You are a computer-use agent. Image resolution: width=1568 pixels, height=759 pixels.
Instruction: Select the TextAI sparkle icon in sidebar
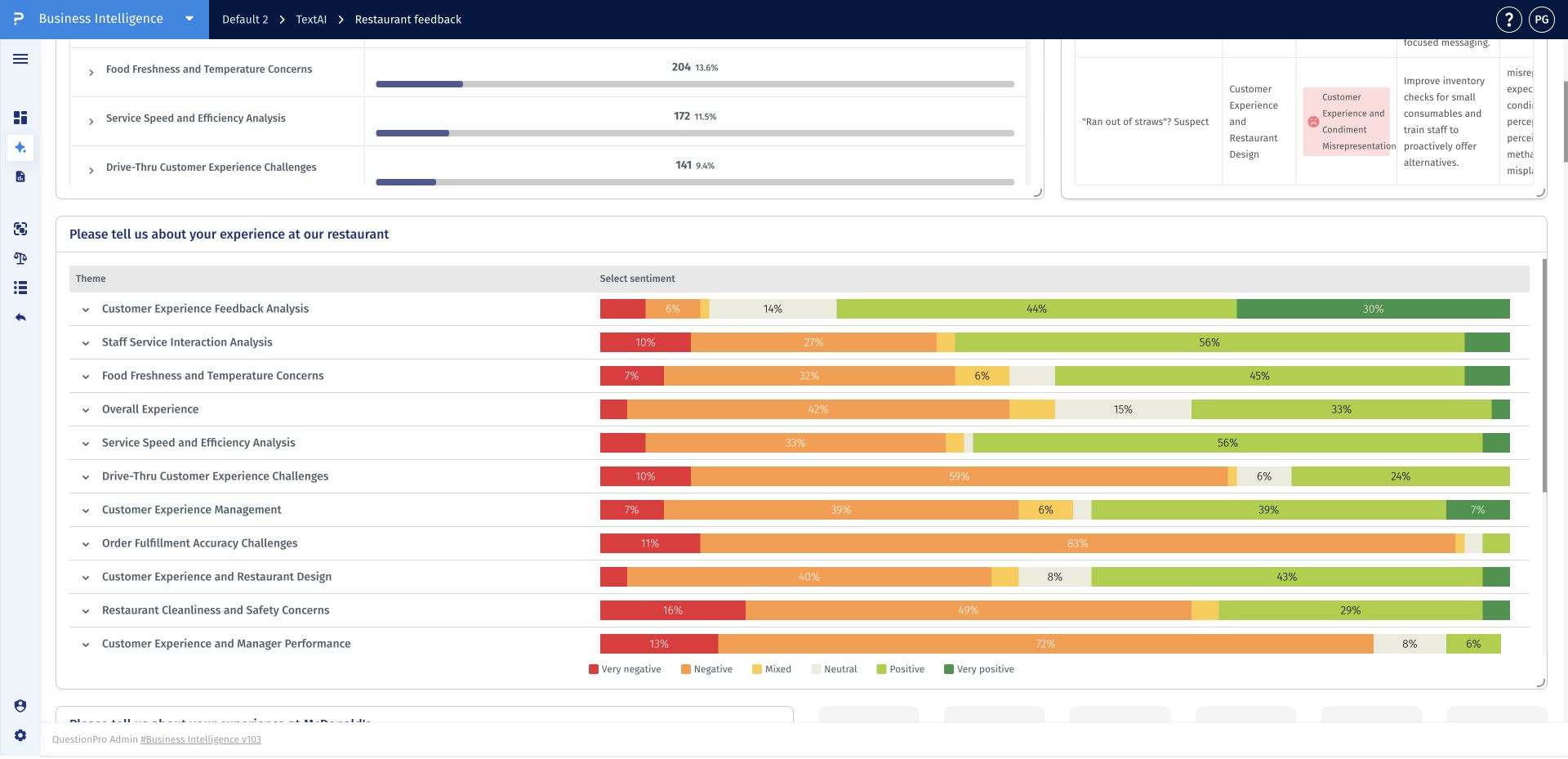tap(20, 147)
